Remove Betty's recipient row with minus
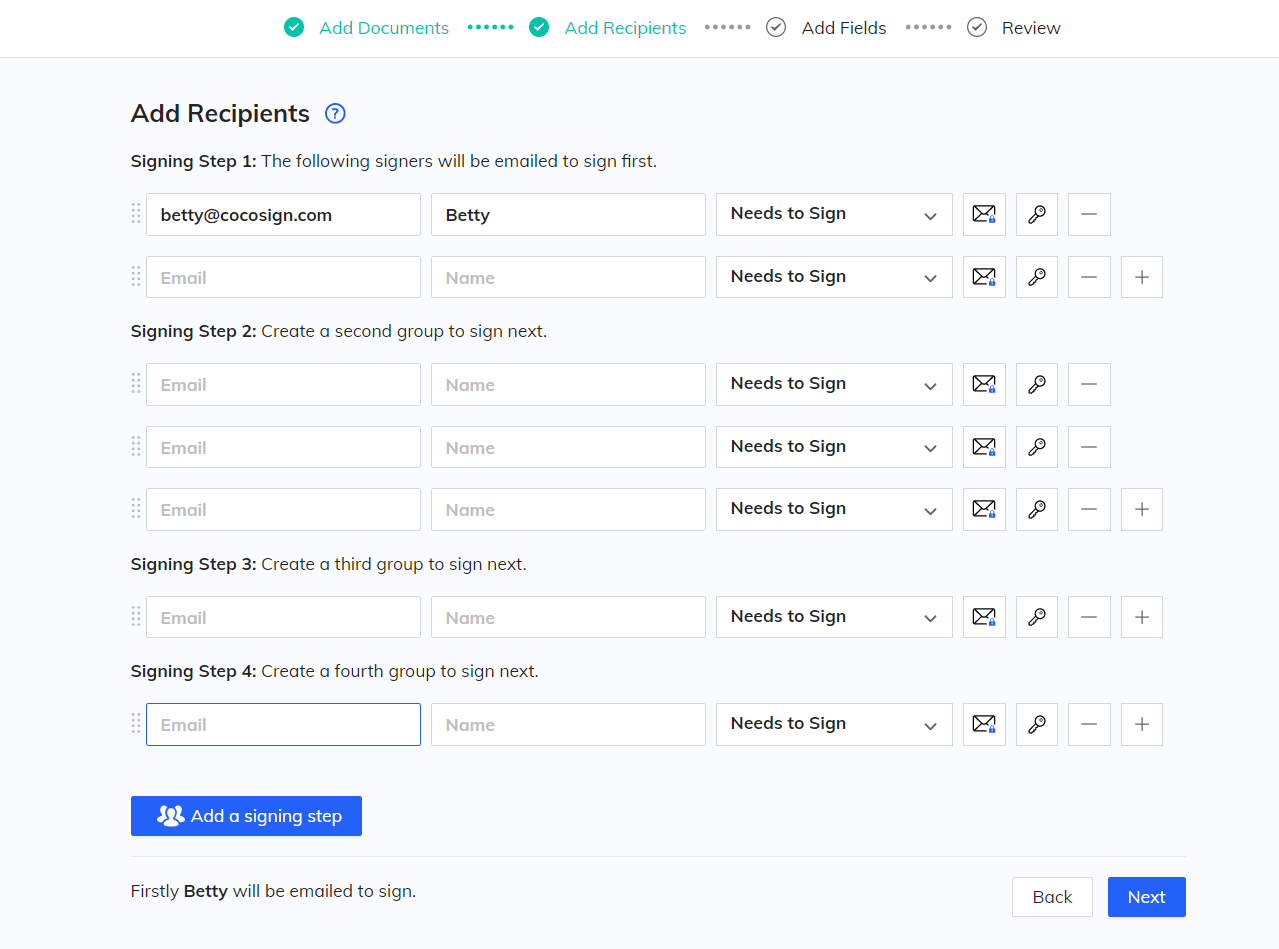The height and width of the screenshot is (949, 1279). [x=1089, y=214]
